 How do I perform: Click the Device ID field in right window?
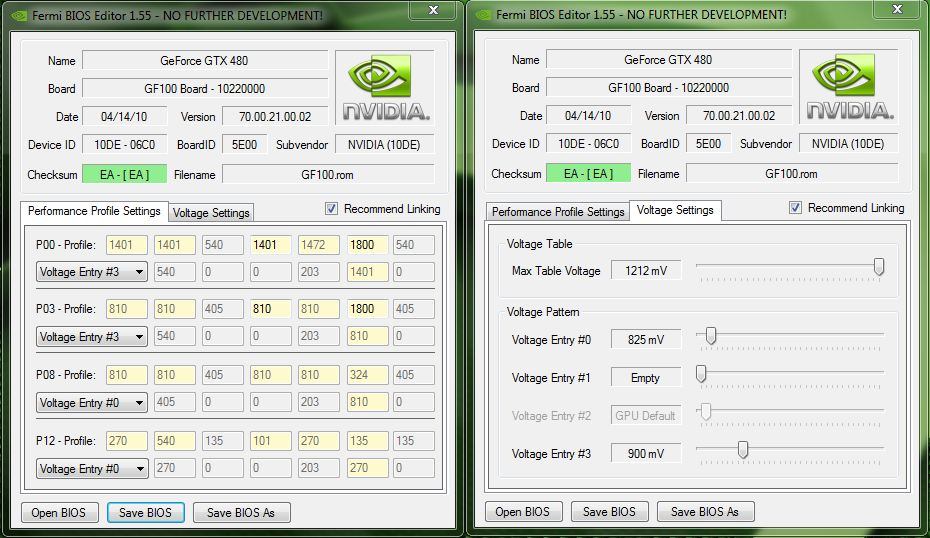click(588, 144)
